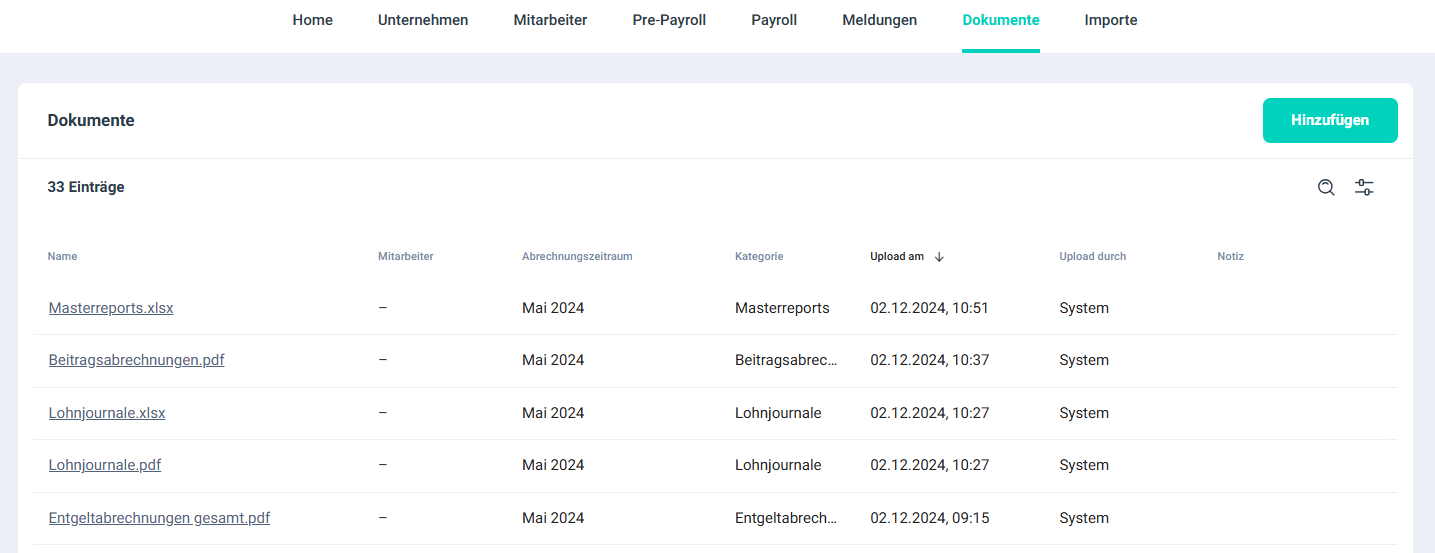Screen dimensions: 1435x553
Task: Open the Meldungen tab
Action: (879, 20)
